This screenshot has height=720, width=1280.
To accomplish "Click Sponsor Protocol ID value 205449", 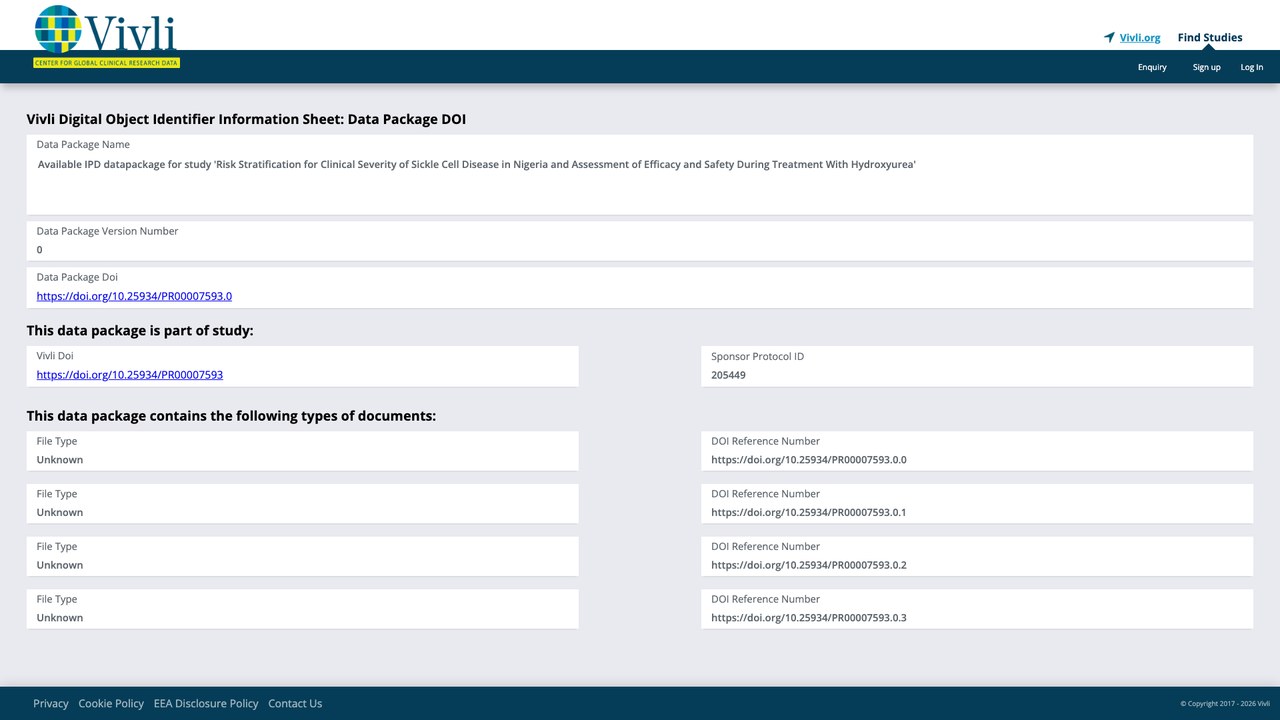I will click(728, 375).
